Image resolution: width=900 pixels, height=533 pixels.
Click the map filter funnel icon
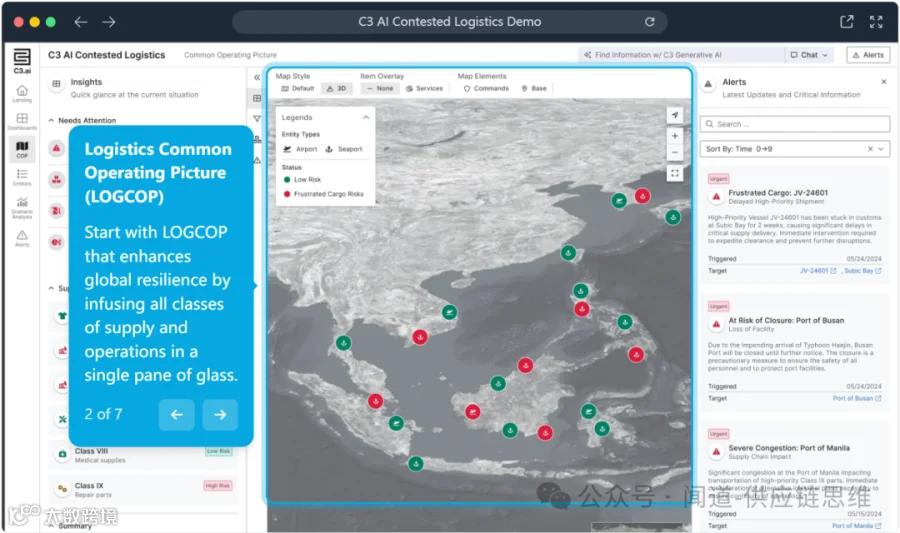tap(257, 119)
